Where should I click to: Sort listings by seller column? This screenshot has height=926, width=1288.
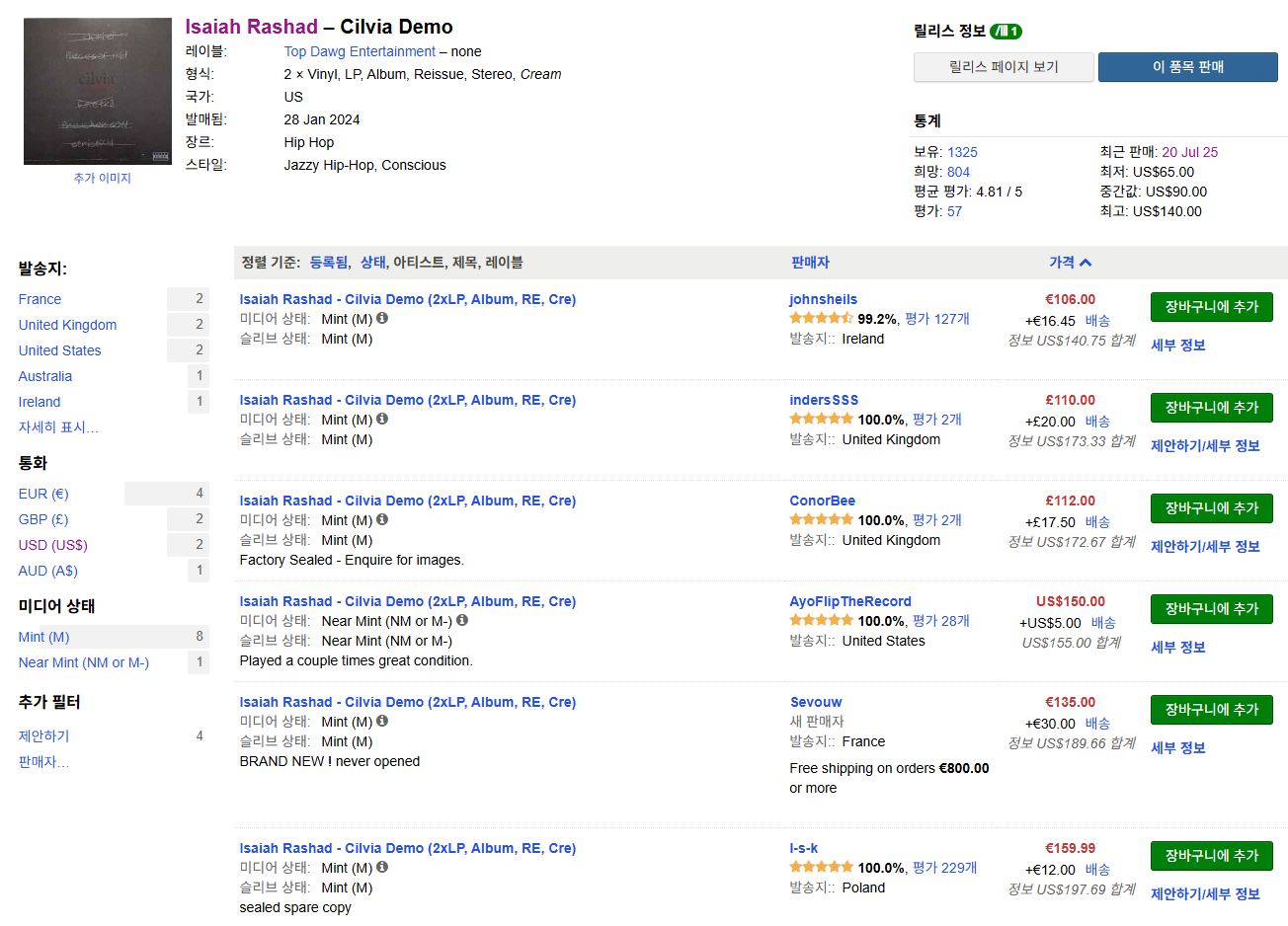tap(810, 263)
